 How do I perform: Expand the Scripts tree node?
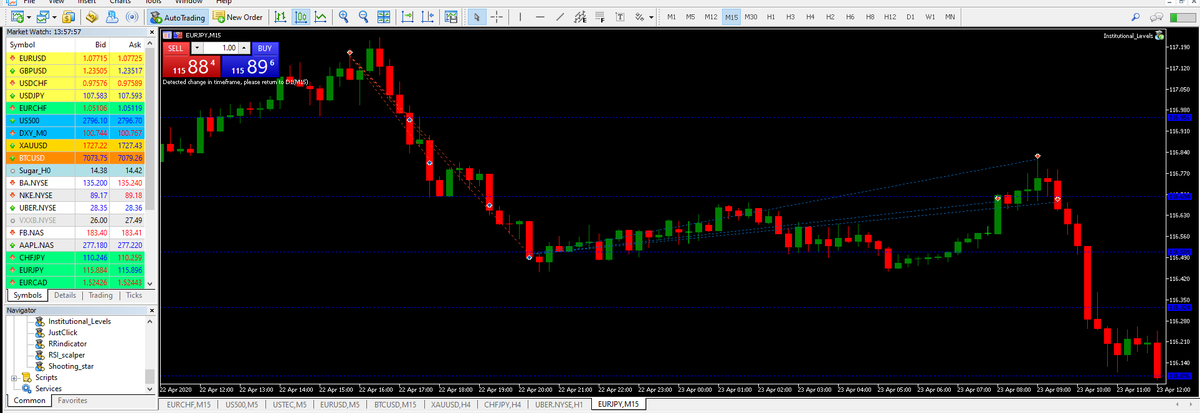click(x=14, y=377)
